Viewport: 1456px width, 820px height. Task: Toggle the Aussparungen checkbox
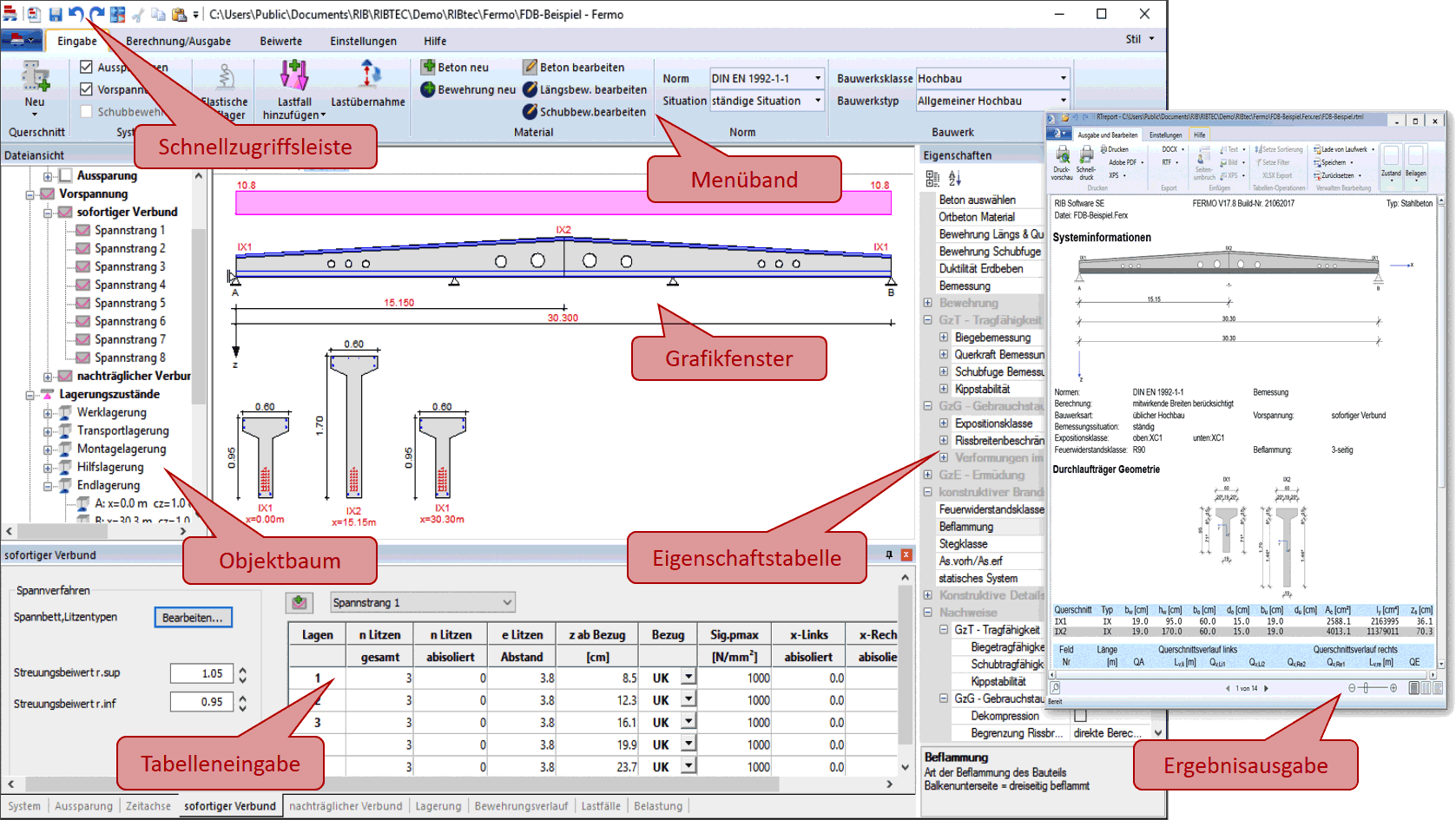coord(86,67)
